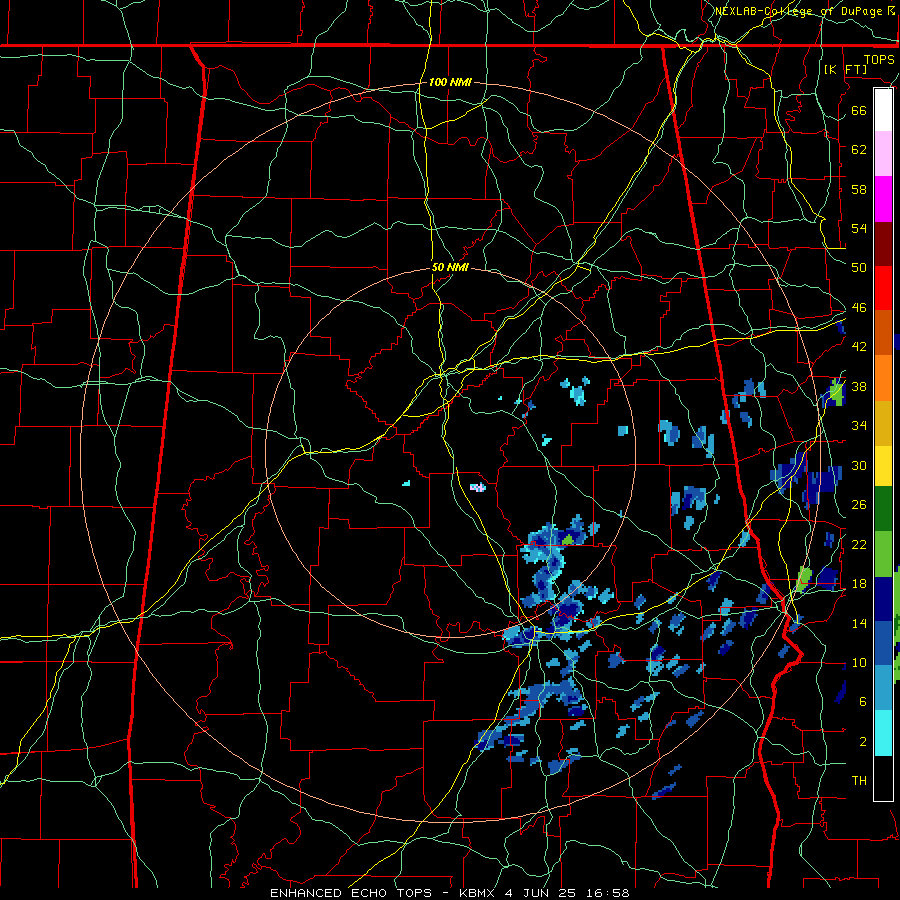The width and height of the screenshot is (900, 900).
Task: Click the magenta legend swatch beside 58
Action: coord(883,198)
